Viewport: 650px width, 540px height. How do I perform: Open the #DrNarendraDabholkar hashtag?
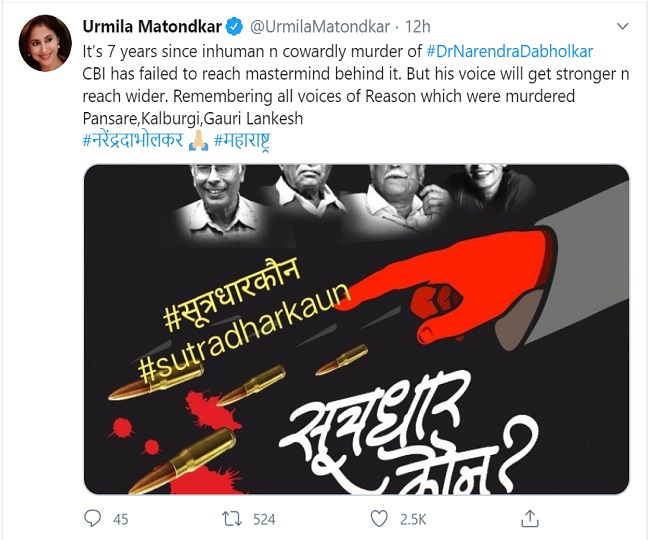(509, 51)
